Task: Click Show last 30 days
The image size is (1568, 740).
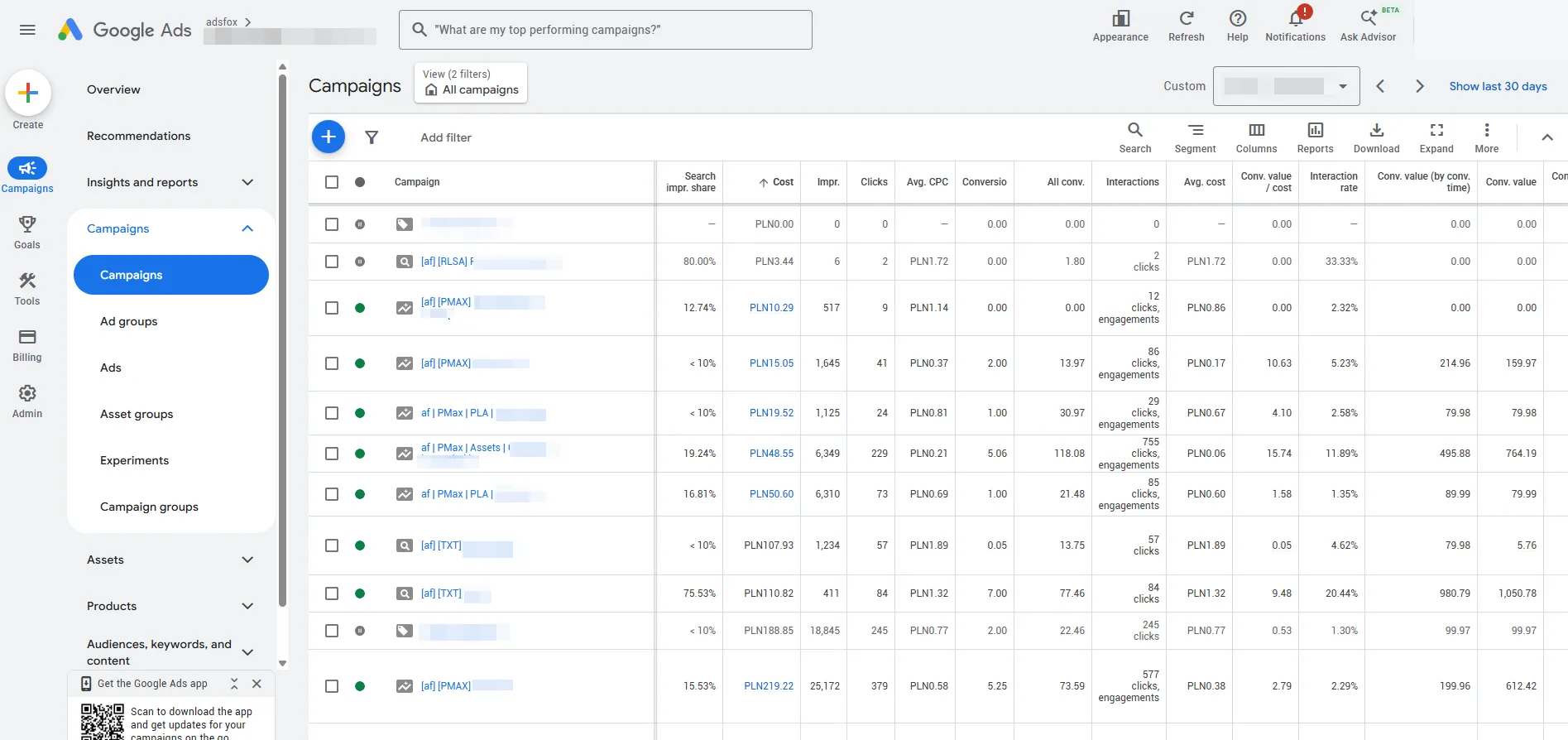Action: pos(1498,86)
